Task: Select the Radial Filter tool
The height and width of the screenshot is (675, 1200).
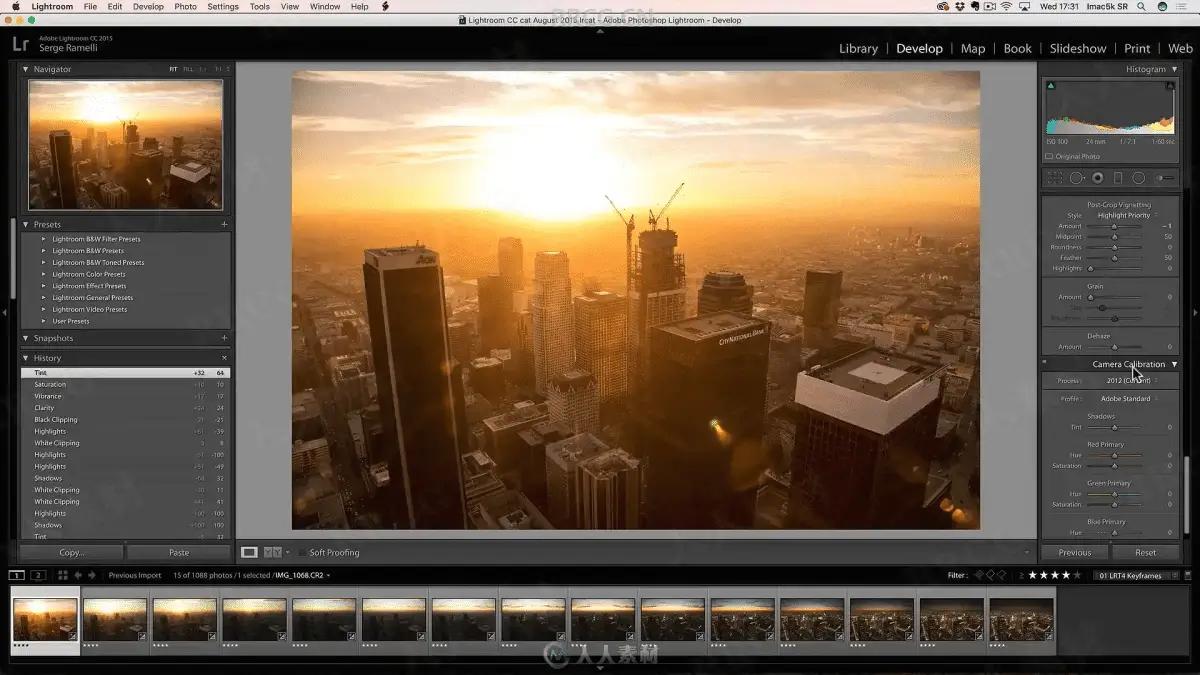Action: (x=1139, y=178)
